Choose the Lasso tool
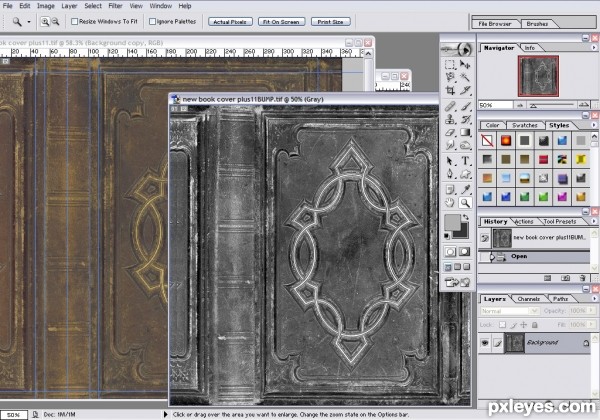 pyautogui.click(x=450, y=78)
